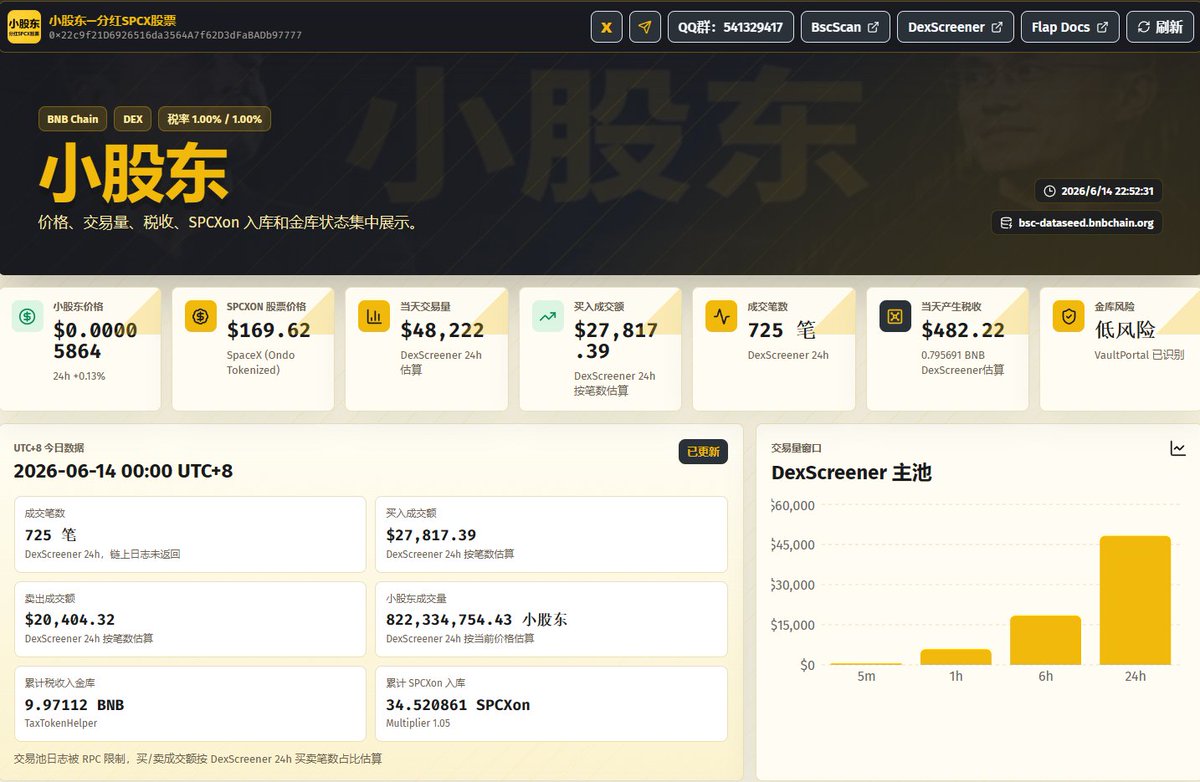1200x782 pixels.
Task: Click the 822,334,754.43 小股东 volume value
Action: coord(477,620)
